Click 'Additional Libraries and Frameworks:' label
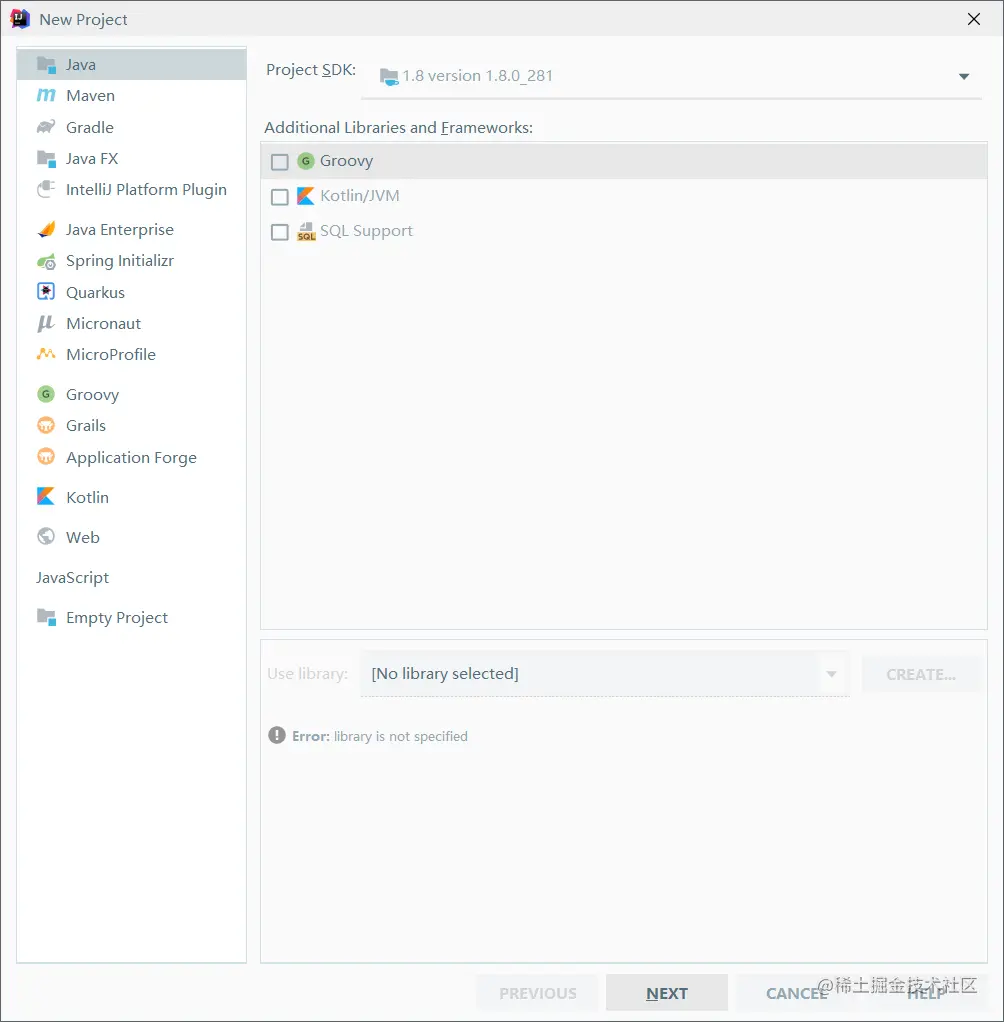Screen dimensions: 1004x1022 point(398,127)
